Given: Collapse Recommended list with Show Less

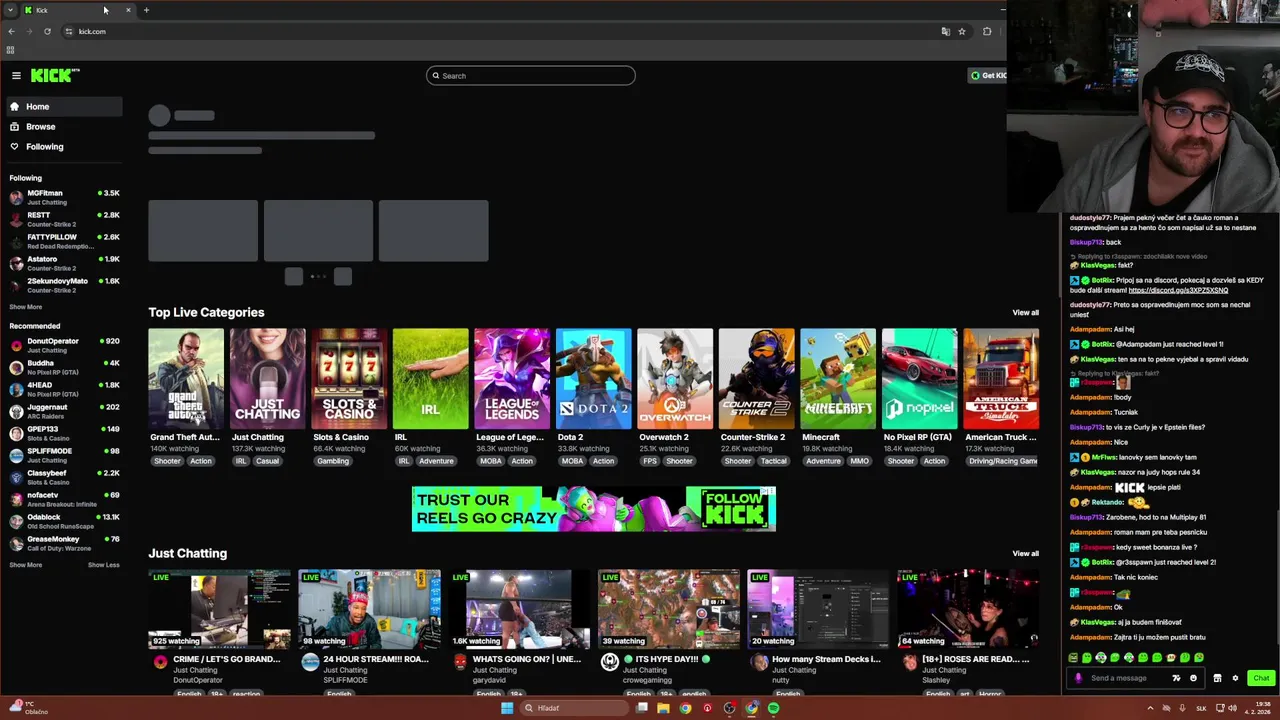Looking at the screenshot, I should pos(103,565).
